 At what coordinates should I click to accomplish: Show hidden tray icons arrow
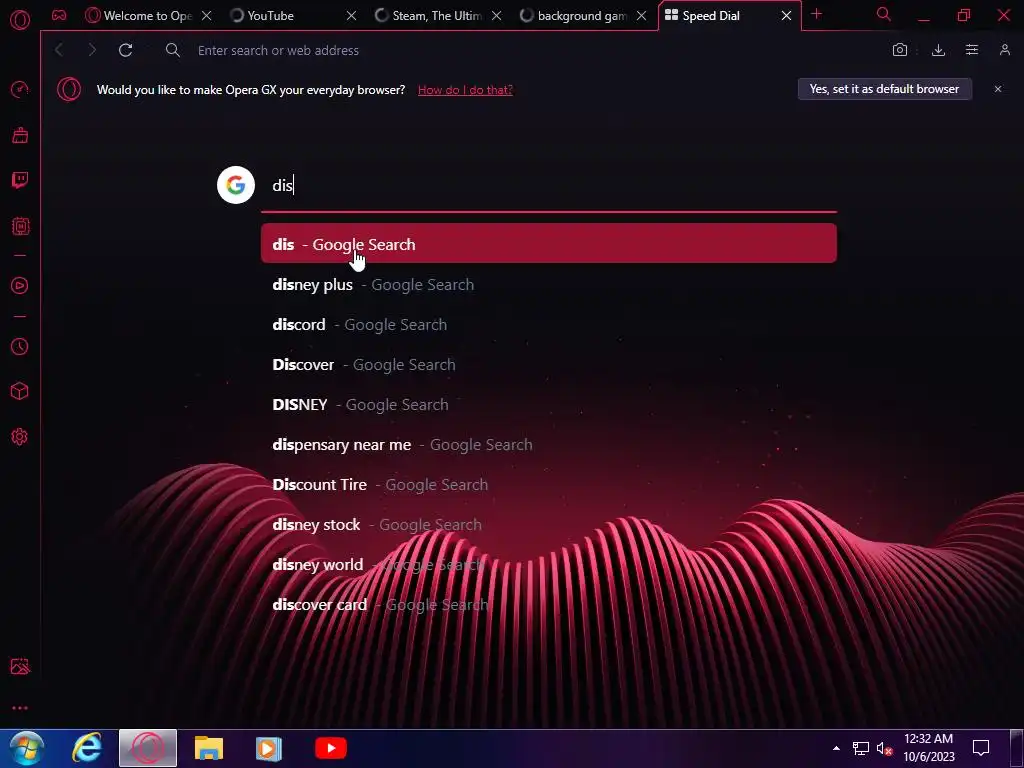click(836, 748)
